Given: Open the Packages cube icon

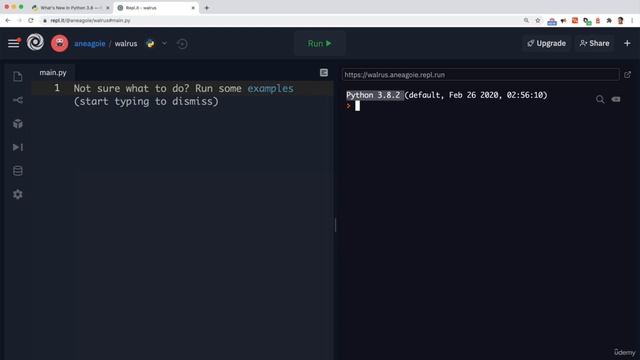Looking at the screenshot, I should point(18,124).
